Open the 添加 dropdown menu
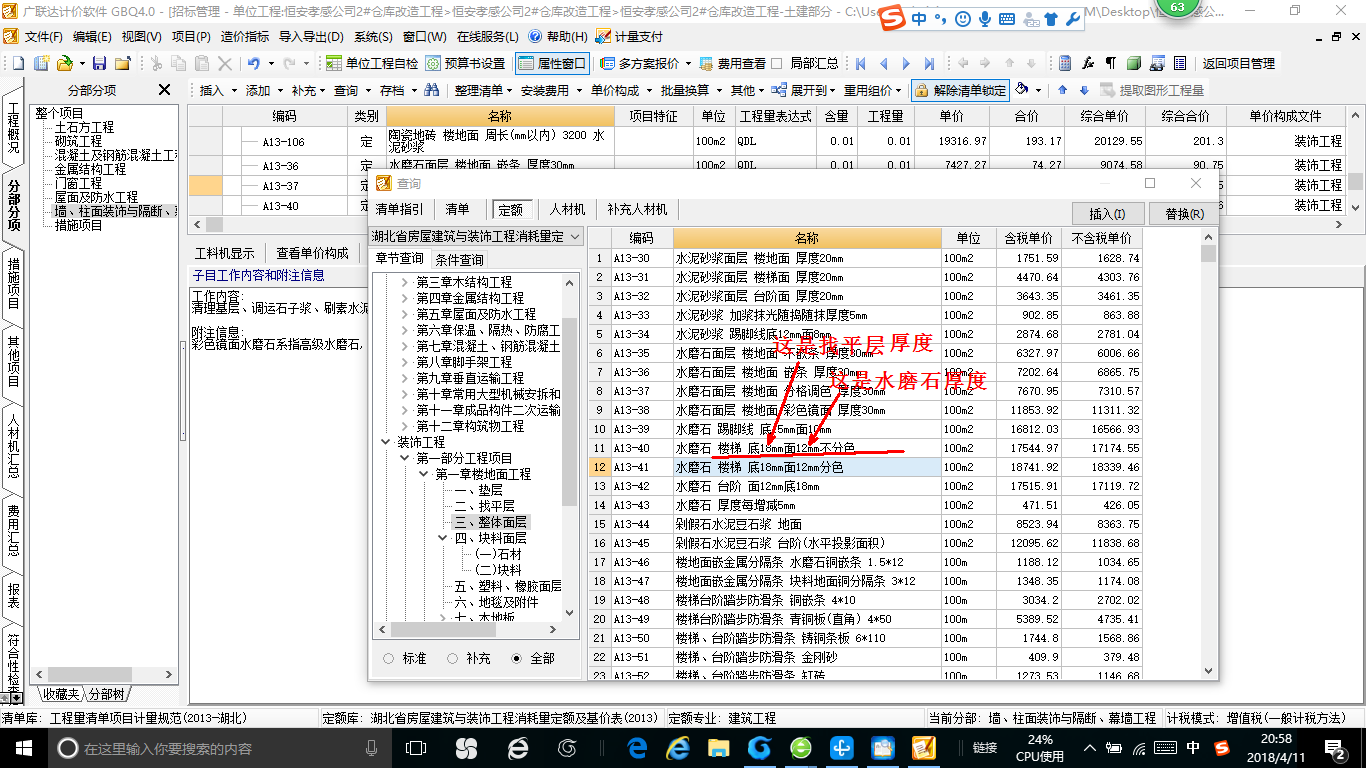Viewport: 1366px width, 768px height. 264,90
